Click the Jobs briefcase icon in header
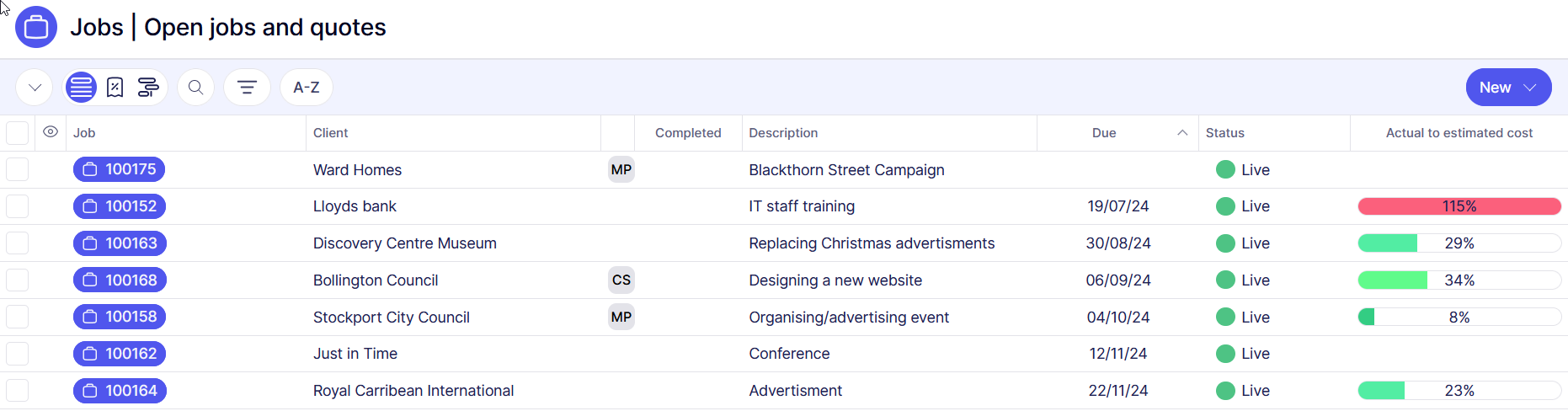The height and width of the screenshot is (411, 1568). point(36,27)
